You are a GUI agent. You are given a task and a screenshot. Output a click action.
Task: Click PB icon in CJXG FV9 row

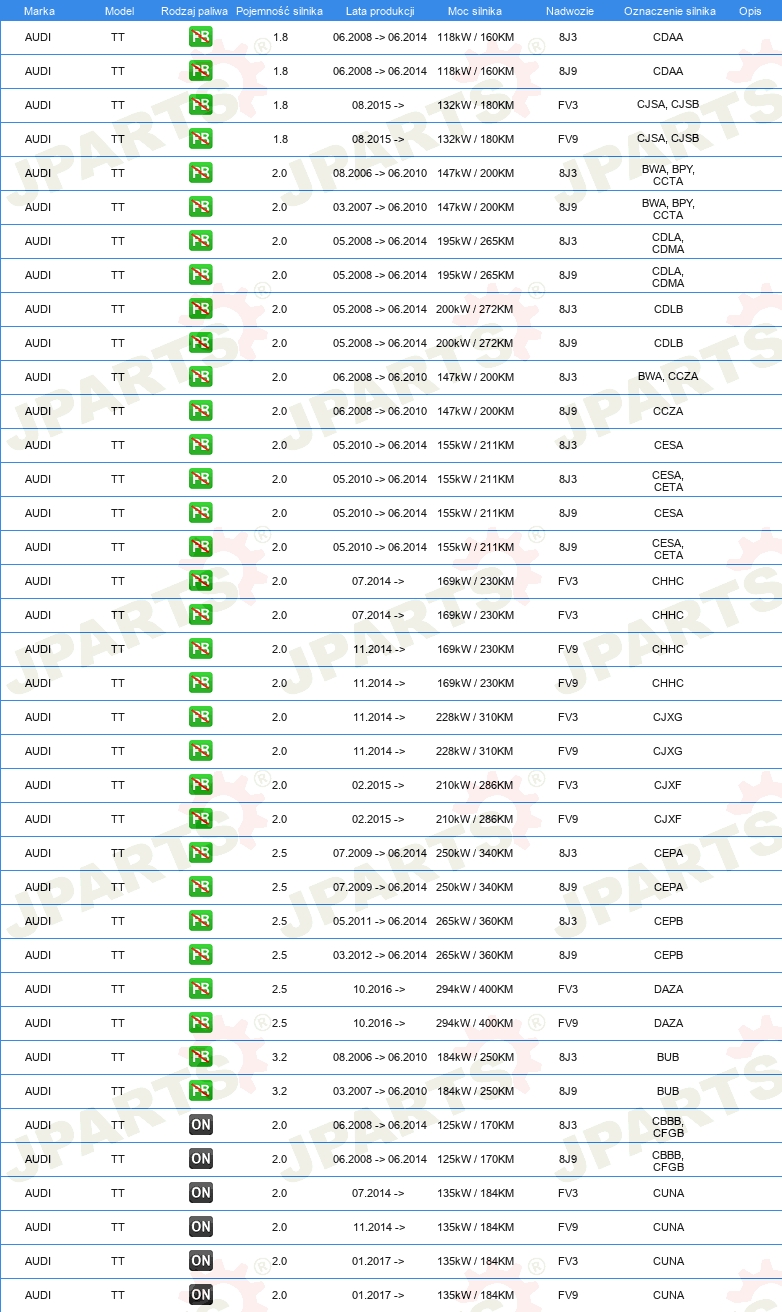pyautogui.click(x=200, y=751)
